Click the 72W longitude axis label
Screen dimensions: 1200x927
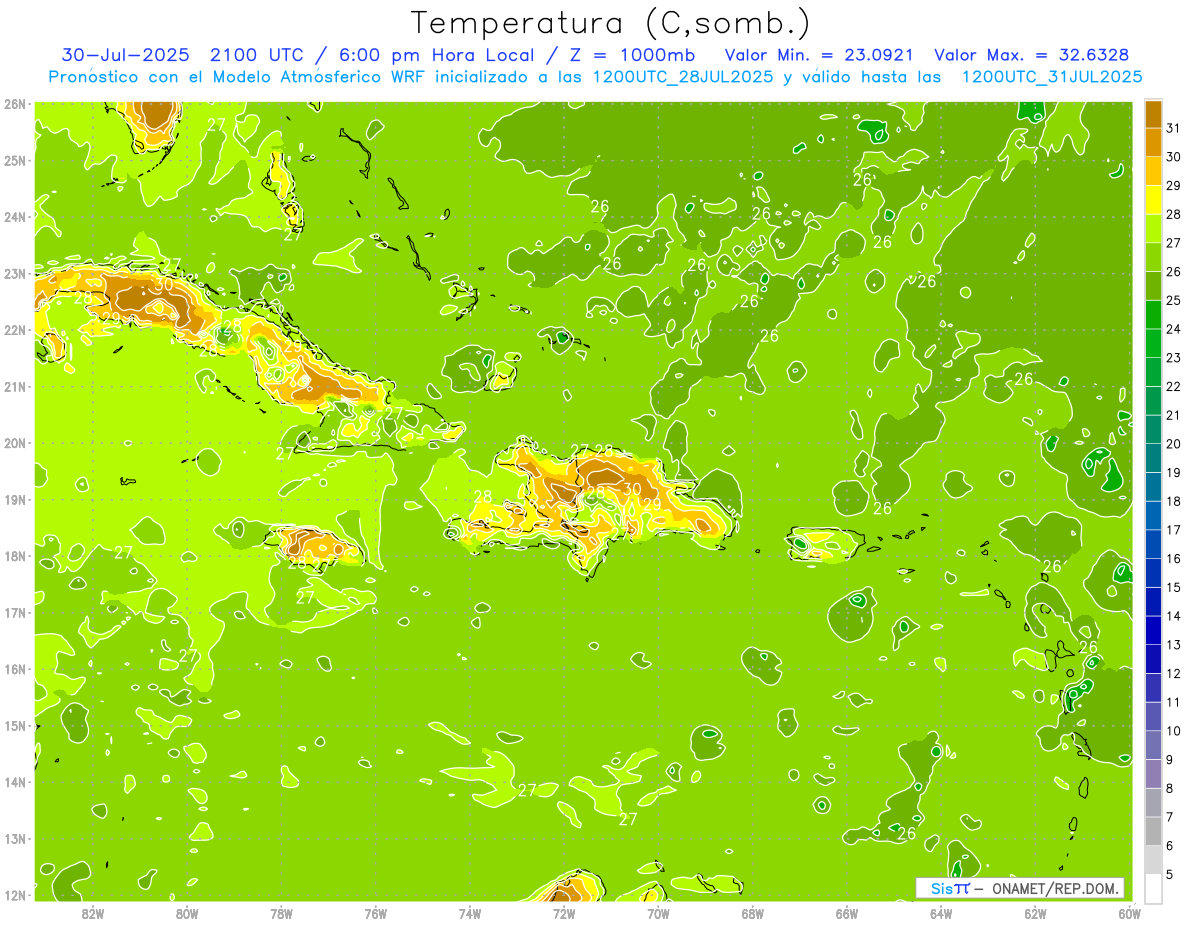tap(563, 913)
